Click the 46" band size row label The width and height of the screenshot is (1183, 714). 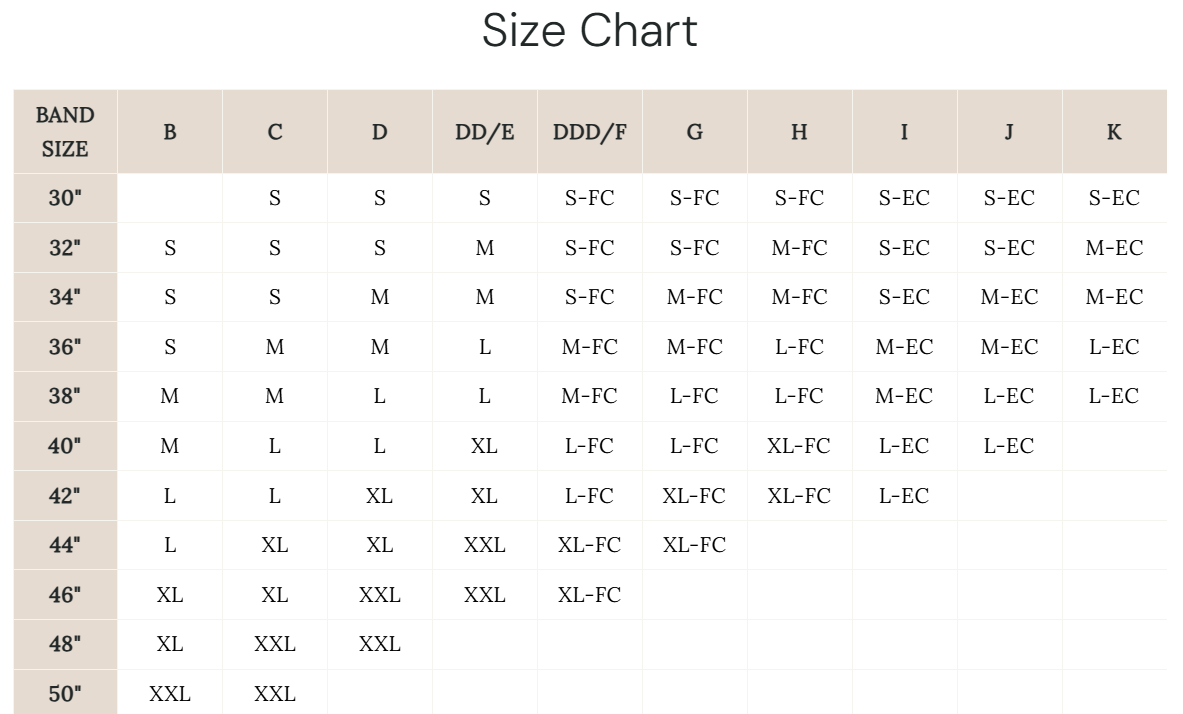(65, 595)
